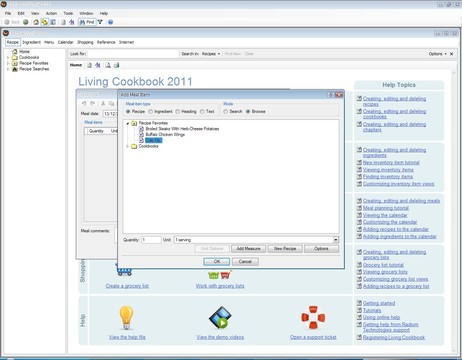Click the red support ticket lifesaver icon
462x360 pixels.
313,317
